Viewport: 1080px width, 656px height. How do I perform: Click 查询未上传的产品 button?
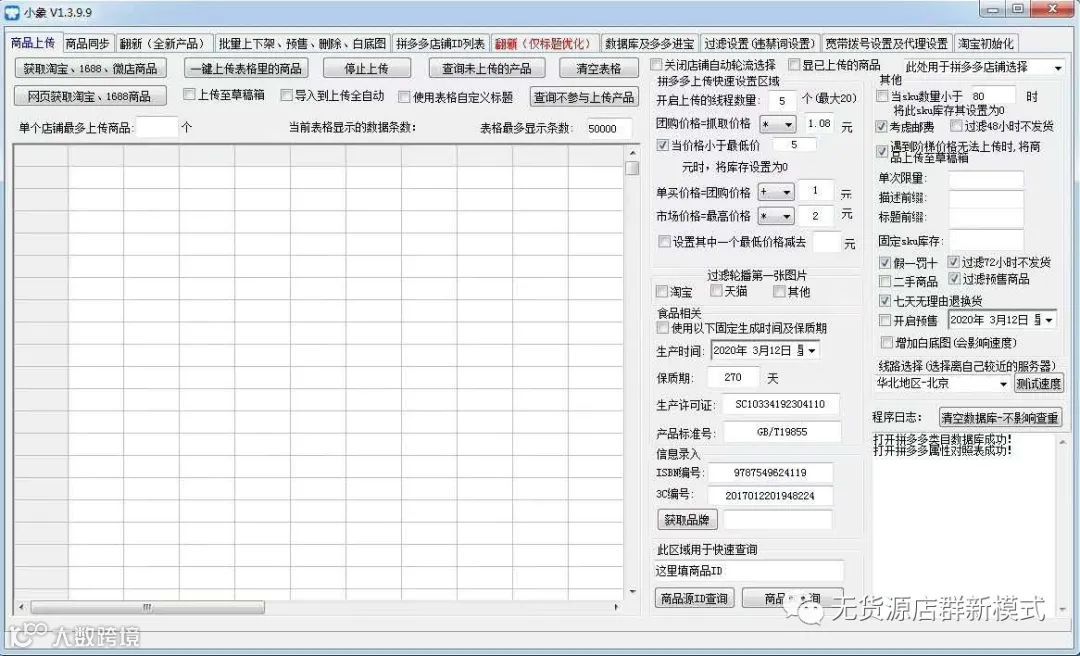click(x=486, y=68)
